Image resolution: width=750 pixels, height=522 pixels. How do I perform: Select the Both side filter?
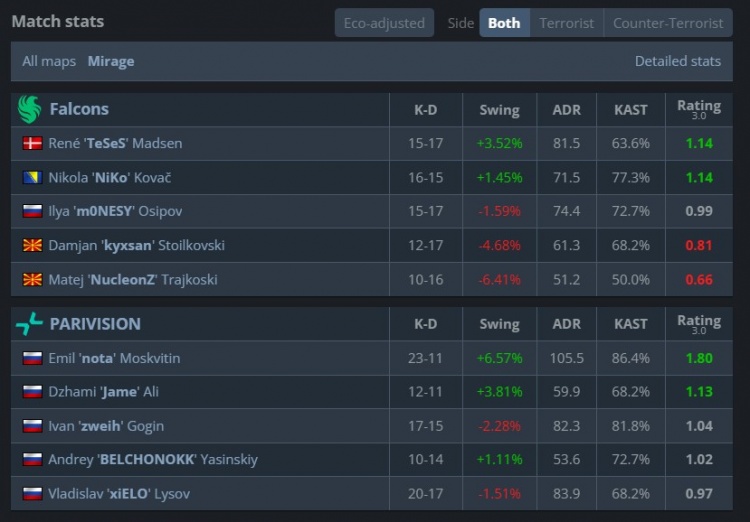tap(504, 23)
